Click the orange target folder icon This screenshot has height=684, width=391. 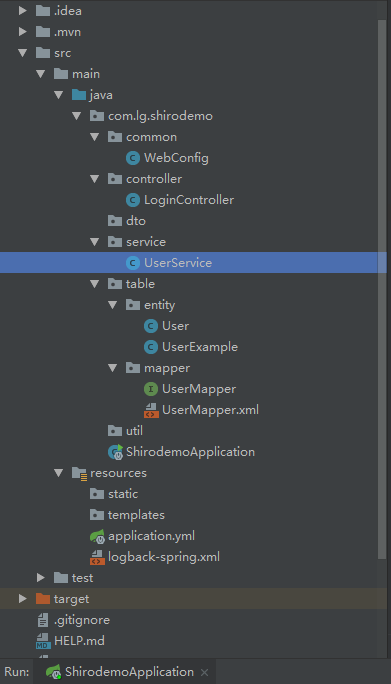43,598
